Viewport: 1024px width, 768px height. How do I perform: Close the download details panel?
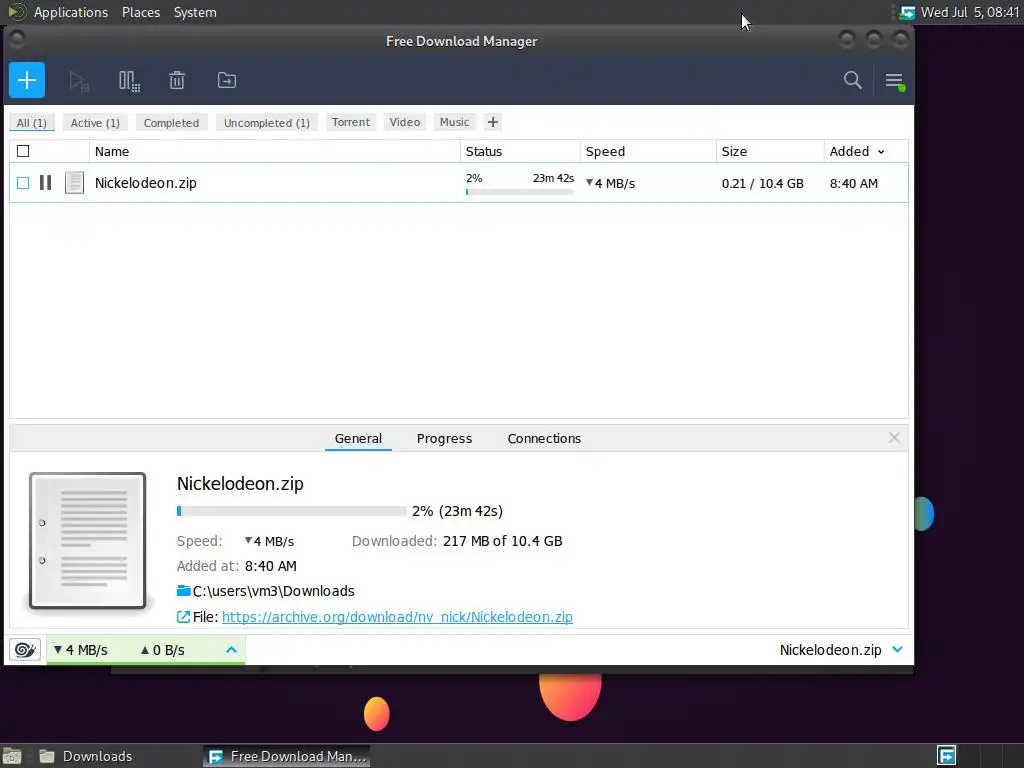coord(894,438)
